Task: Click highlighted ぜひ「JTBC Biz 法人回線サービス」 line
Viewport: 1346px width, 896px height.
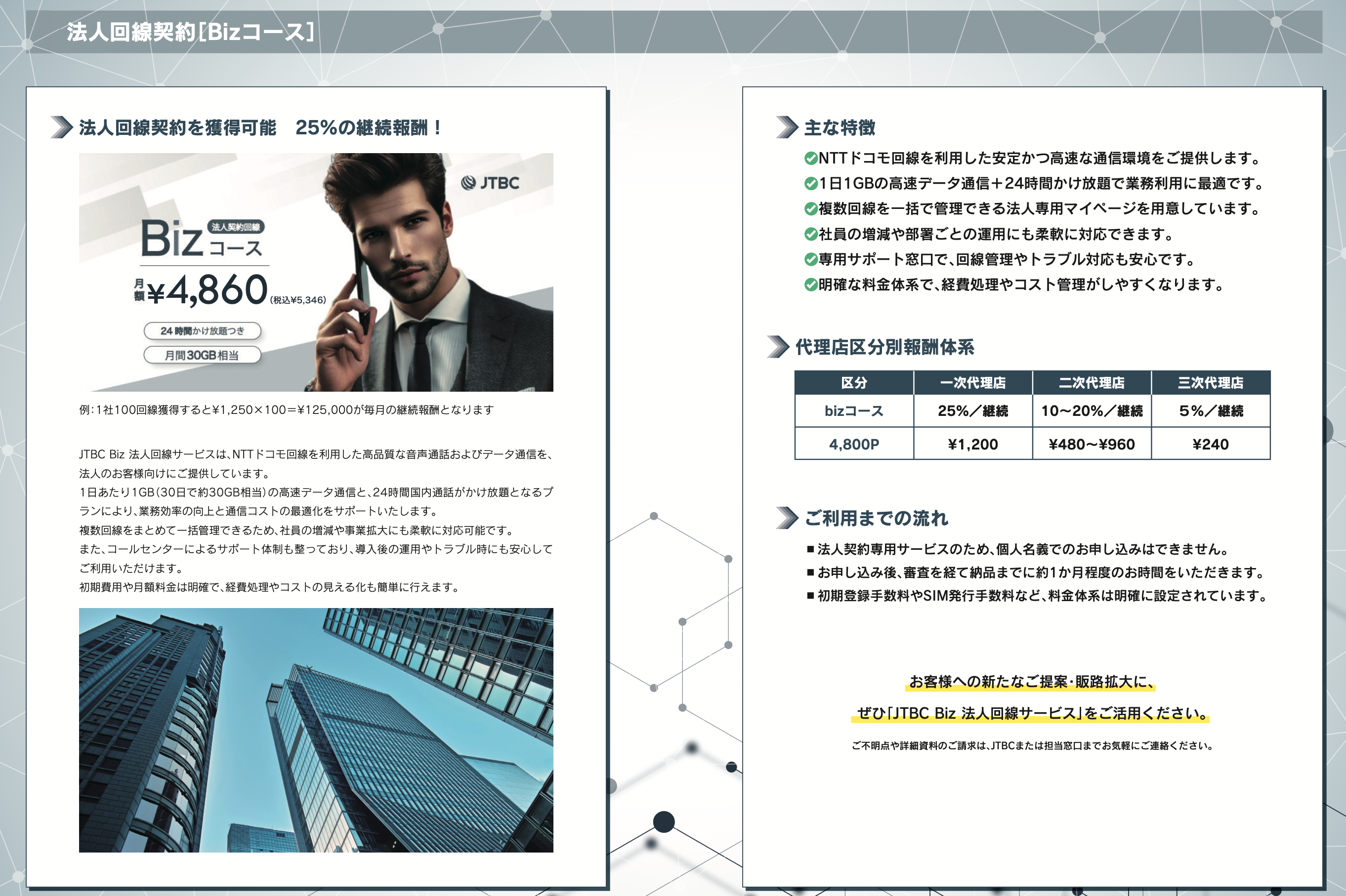Action: pyautogui.click(x=1031, y=713)
